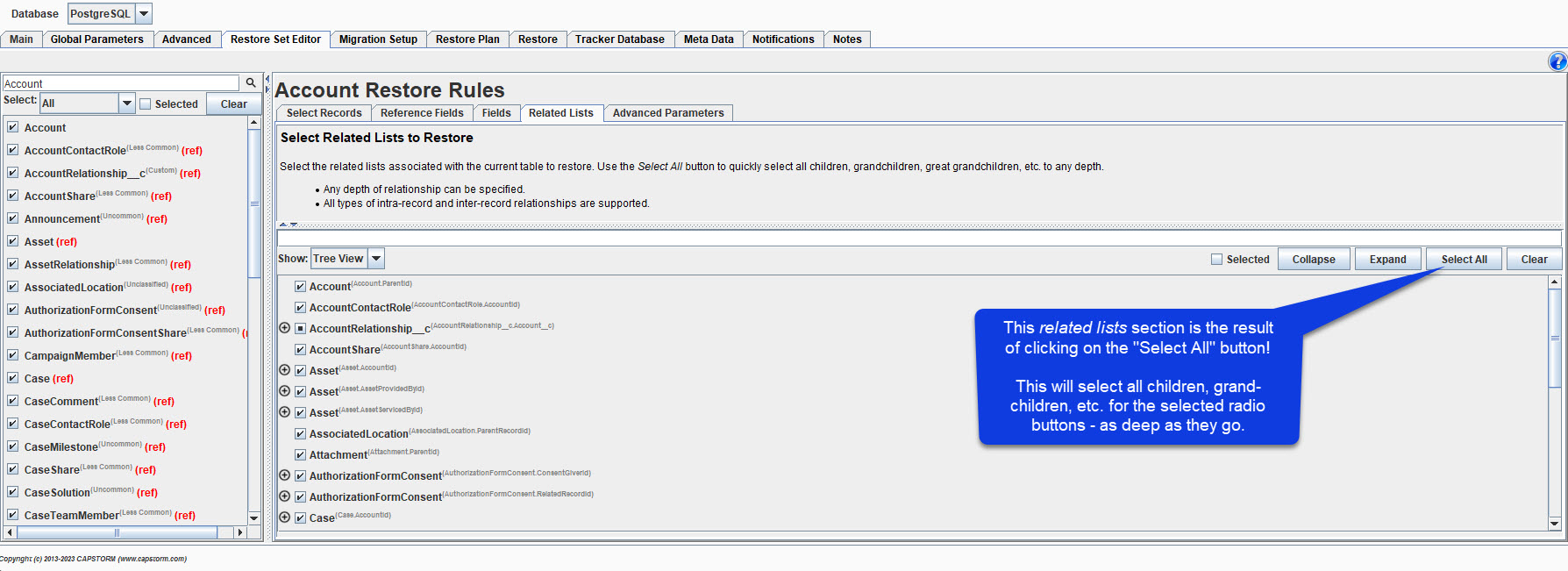Uncheck Announcement in the left list

click(13, 218)
